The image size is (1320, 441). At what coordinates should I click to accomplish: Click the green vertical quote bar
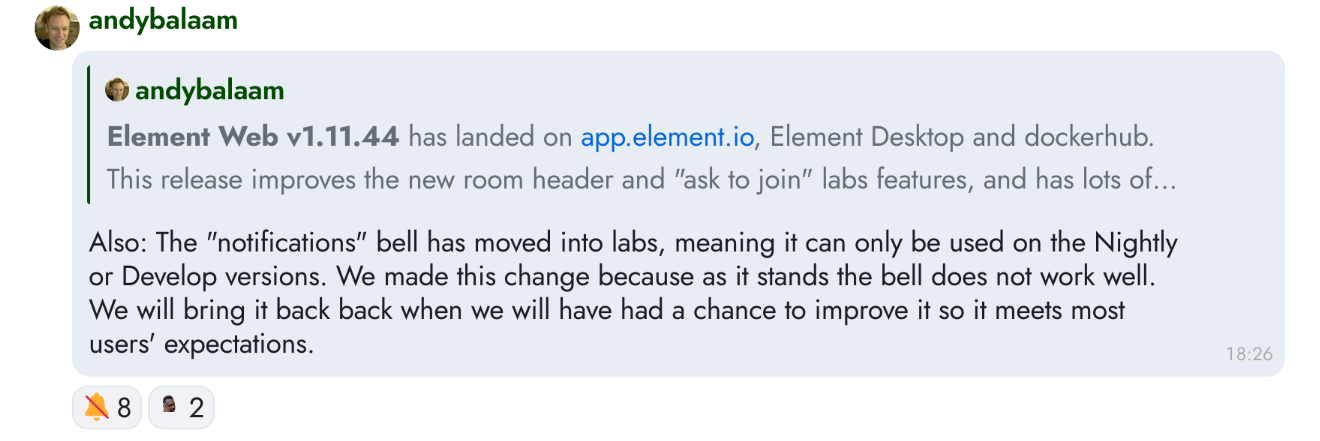click(x=89, y=135)
